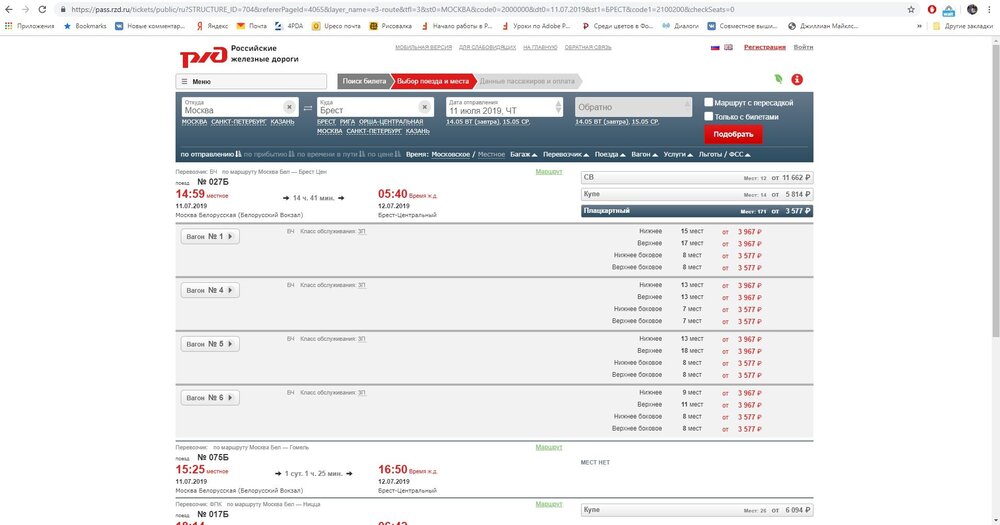Screen dimensions: 1000x525
Task: Expand the Перевозчик filter
Action: click(566, 154)
